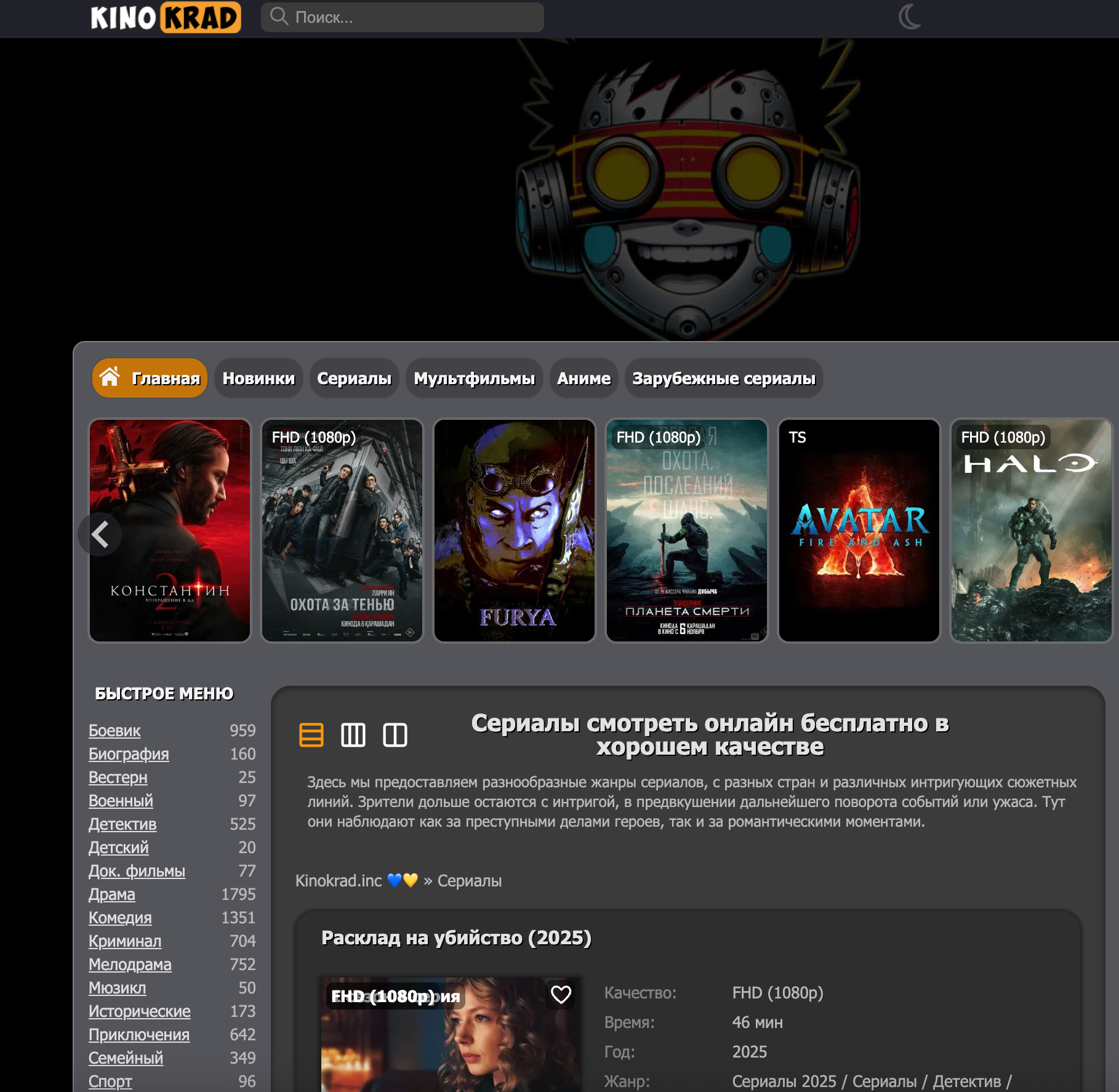Open the Детектив genre link
The width and height of the screenshot is (1119, 1092).
tap(122, 824)
